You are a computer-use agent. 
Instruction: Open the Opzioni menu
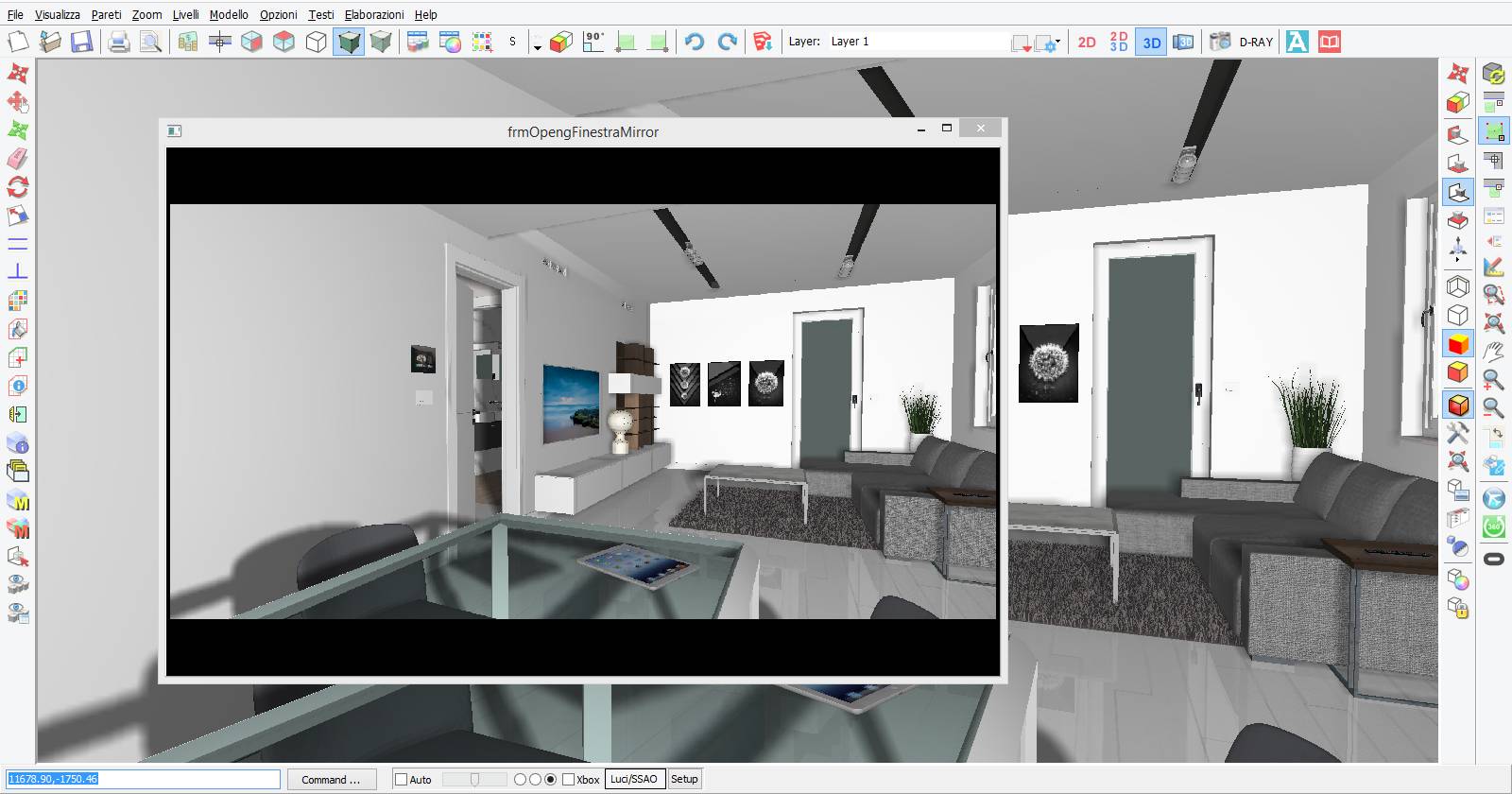click(278, 14)
